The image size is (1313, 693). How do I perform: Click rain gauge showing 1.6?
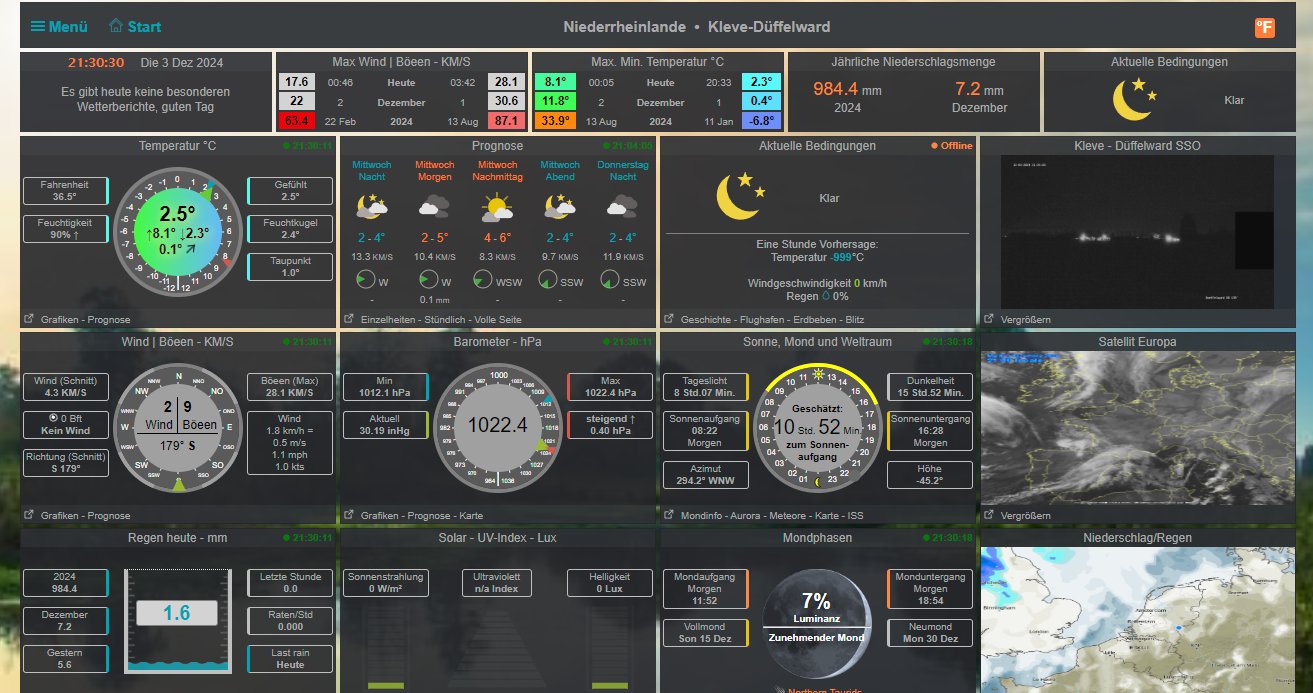pyautogui.click(x=177, y=620)
